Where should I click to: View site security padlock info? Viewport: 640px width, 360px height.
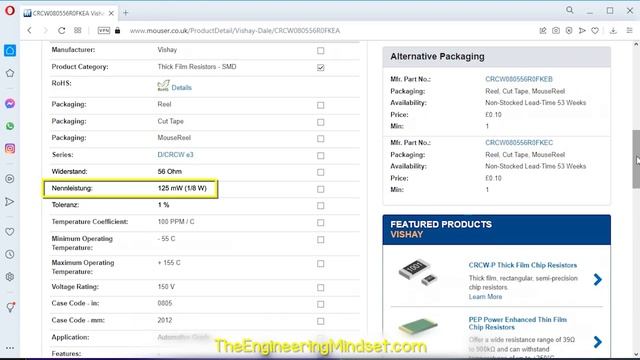(118, 31)
